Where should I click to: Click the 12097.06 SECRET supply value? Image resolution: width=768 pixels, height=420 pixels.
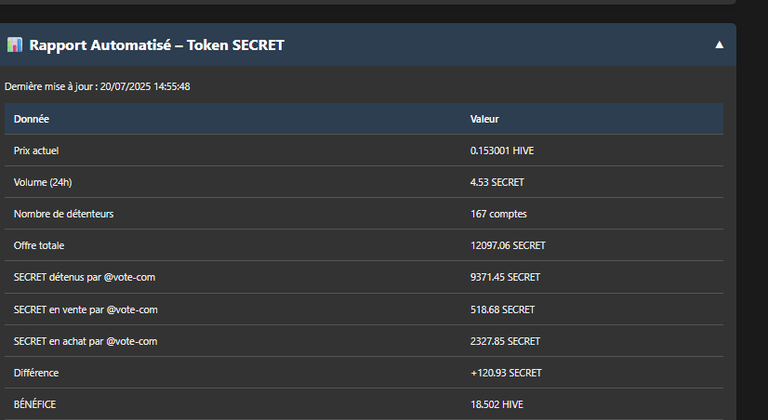[x=508, y=246]
